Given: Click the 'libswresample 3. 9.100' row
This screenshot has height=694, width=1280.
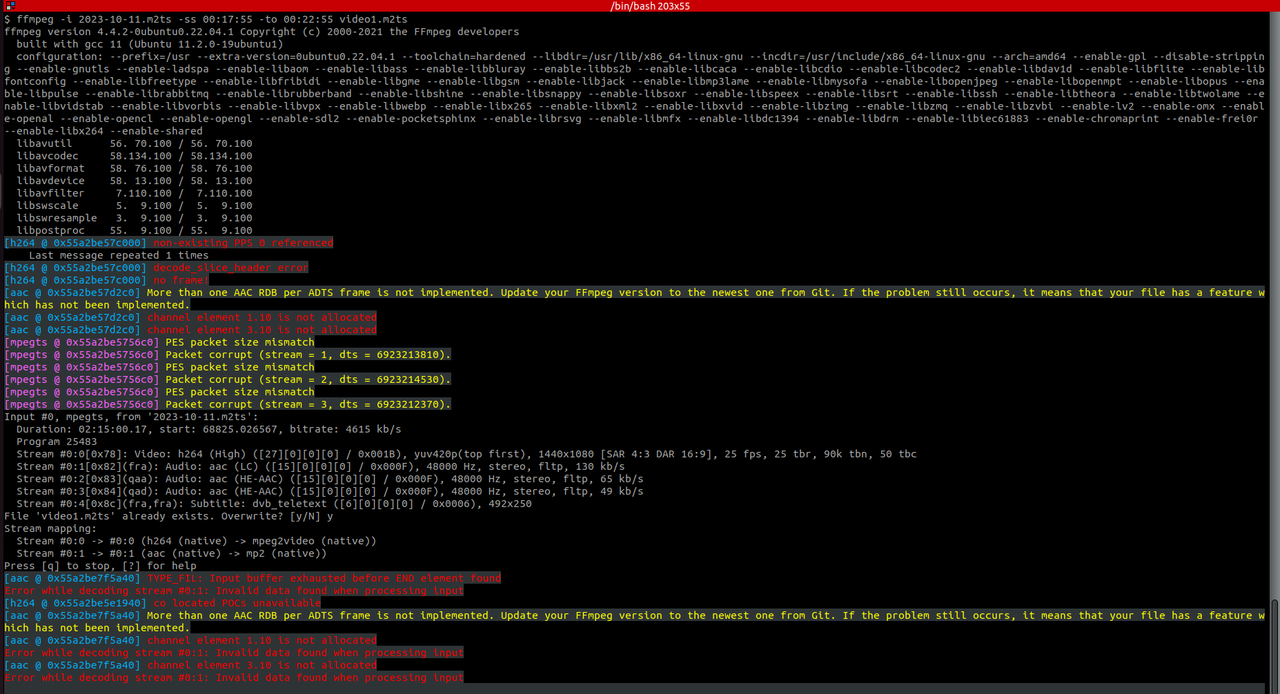Looking at the screenshot, I should coord(134,218).
